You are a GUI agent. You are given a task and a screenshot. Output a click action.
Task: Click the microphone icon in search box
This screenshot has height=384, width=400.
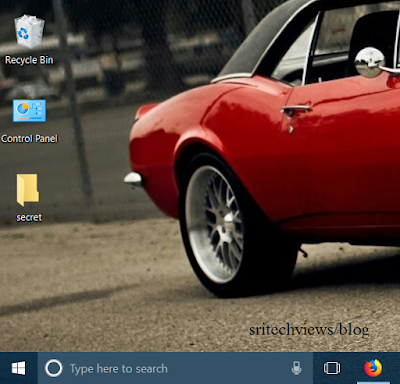296,368
